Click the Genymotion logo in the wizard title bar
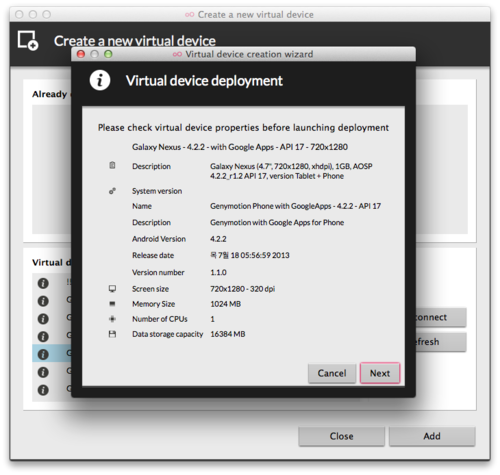 click(177, 54)
